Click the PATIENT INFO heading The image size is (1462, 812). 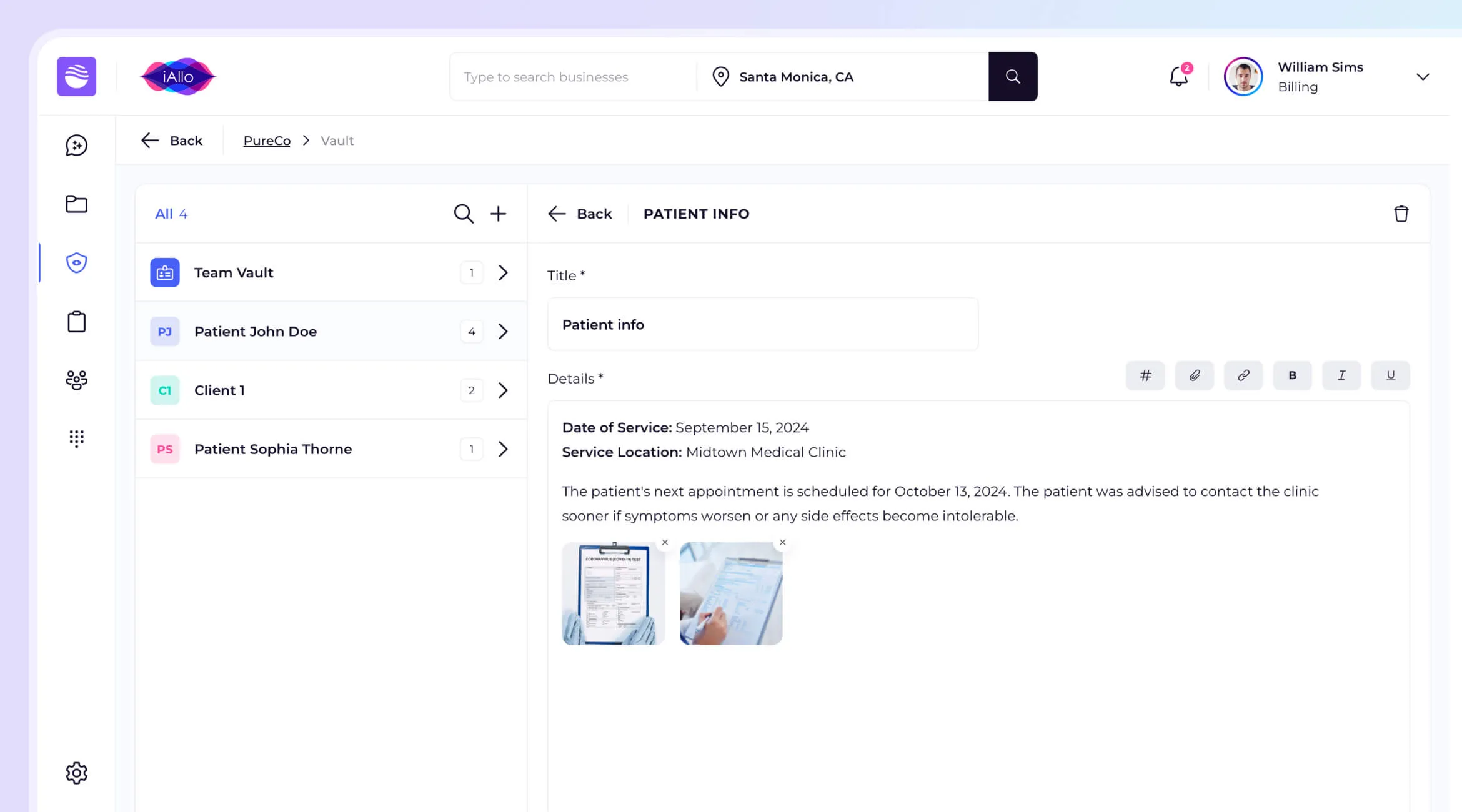696,214
